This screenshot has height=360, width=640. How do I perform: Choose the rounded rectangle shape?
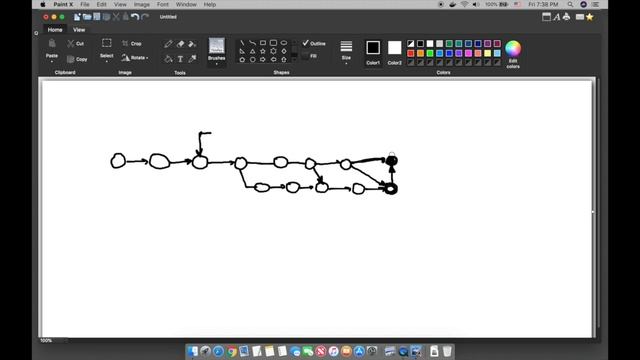(273, 43)
